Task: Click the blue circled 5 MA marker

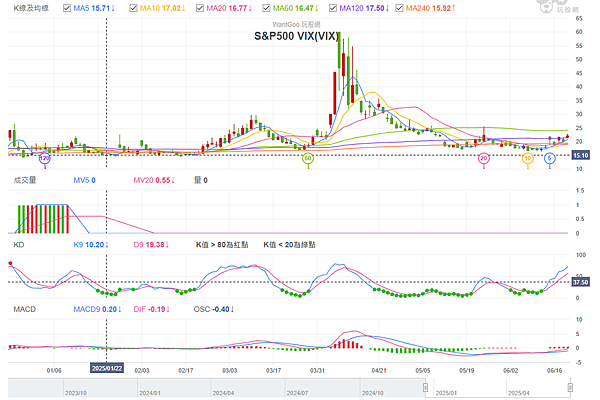Action: [x=549, y=158]
